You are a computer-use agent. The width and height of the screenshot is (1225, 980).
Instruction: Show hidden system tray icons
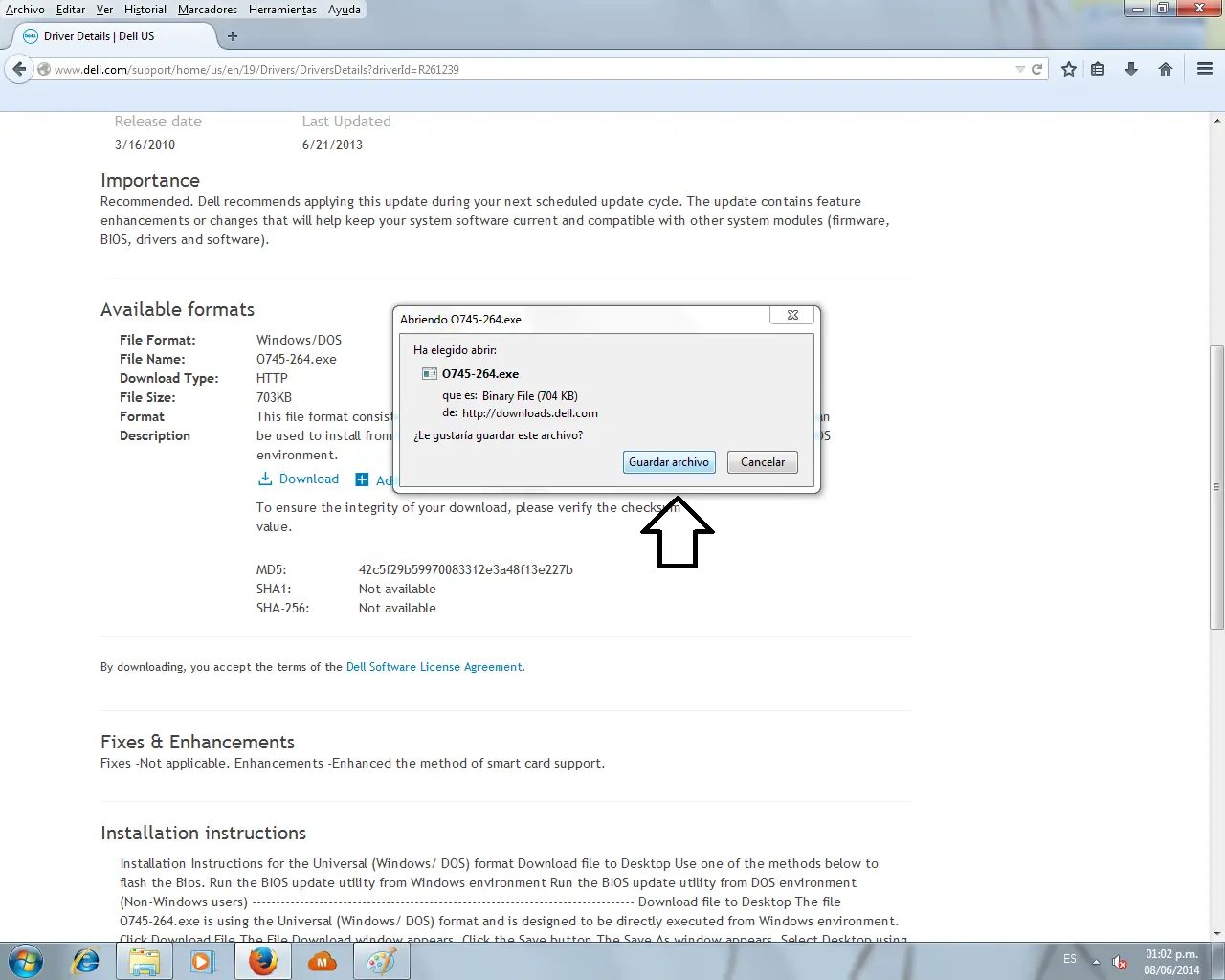pyautogui.click(x=1096, y=962)
